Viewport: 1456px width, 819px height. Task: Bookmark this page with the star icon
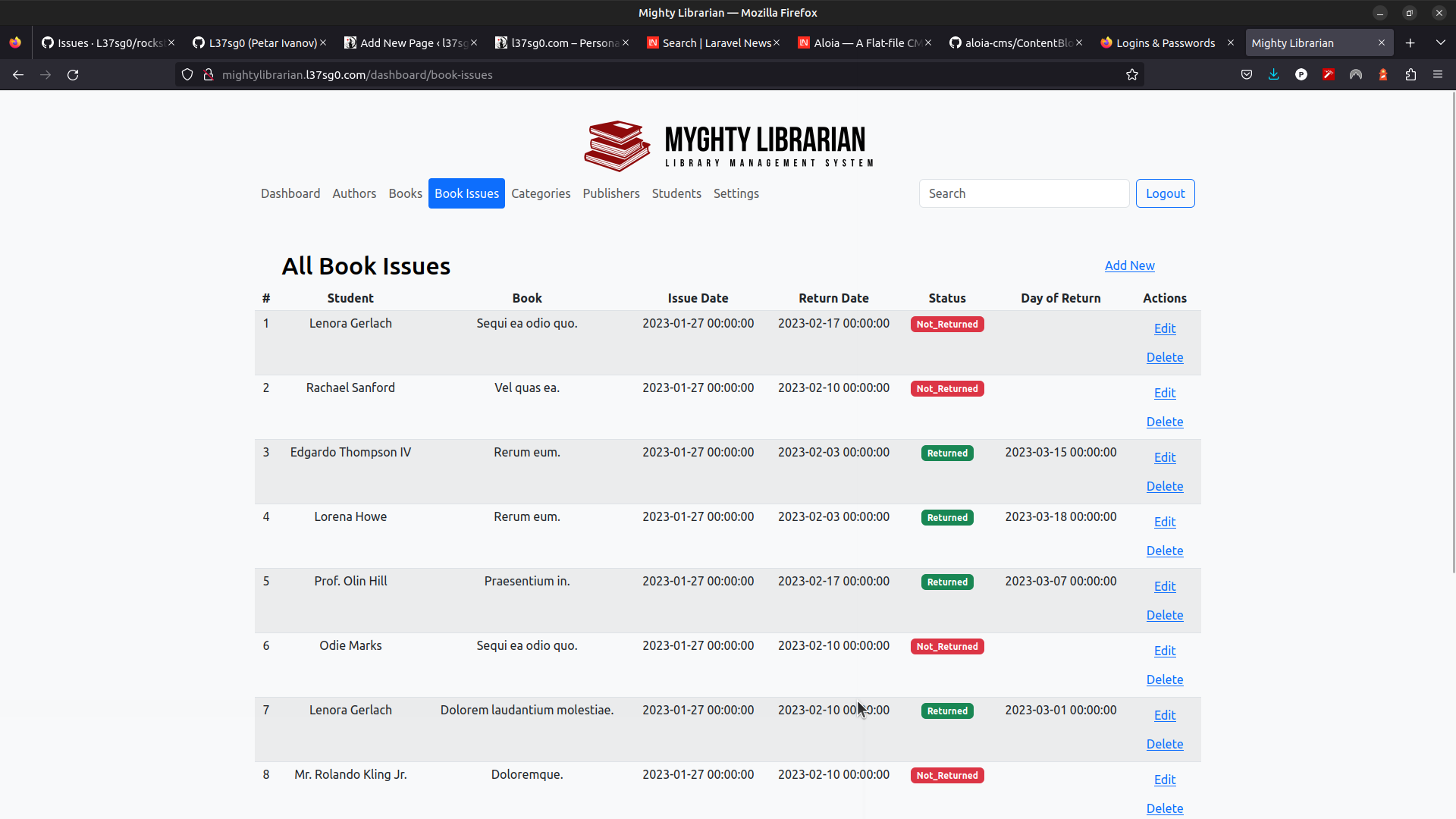(x=1132, y=74)
